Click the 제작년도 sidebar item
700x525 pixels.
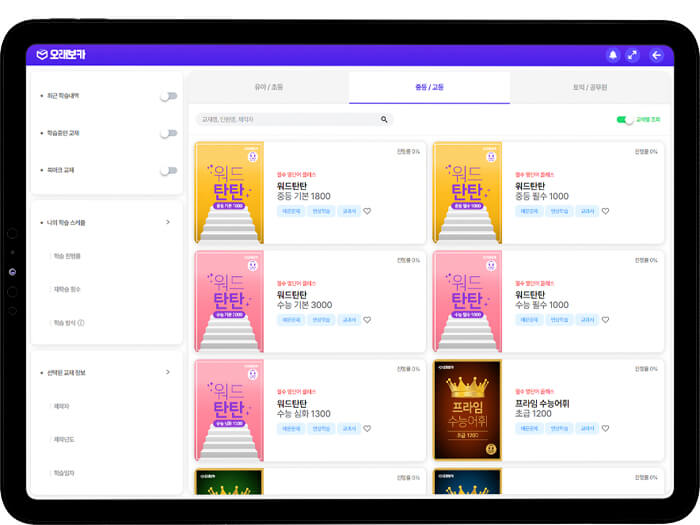tap(64, 440)
